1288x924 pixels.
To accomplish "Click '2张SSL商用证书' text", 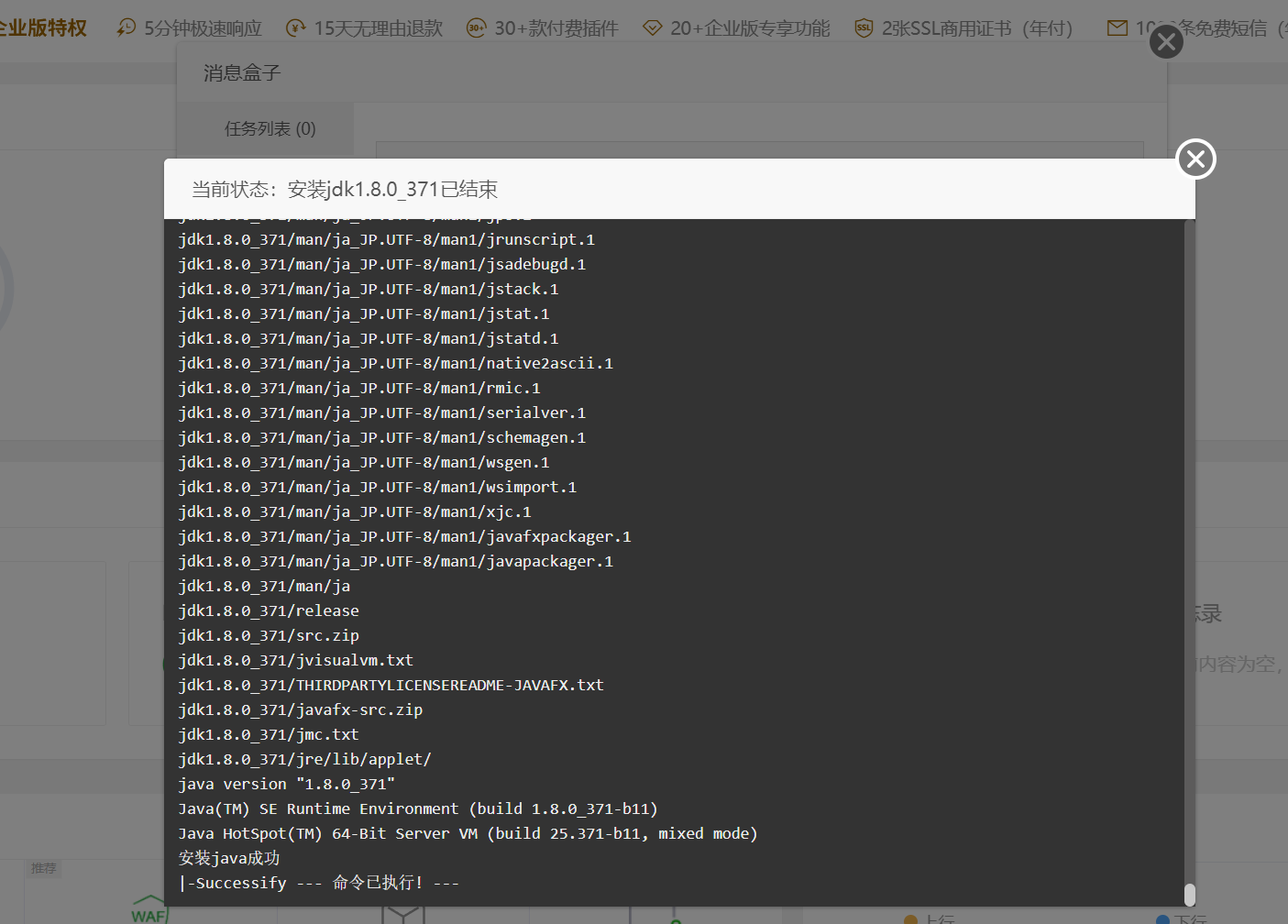I will (x=947, y=28).
